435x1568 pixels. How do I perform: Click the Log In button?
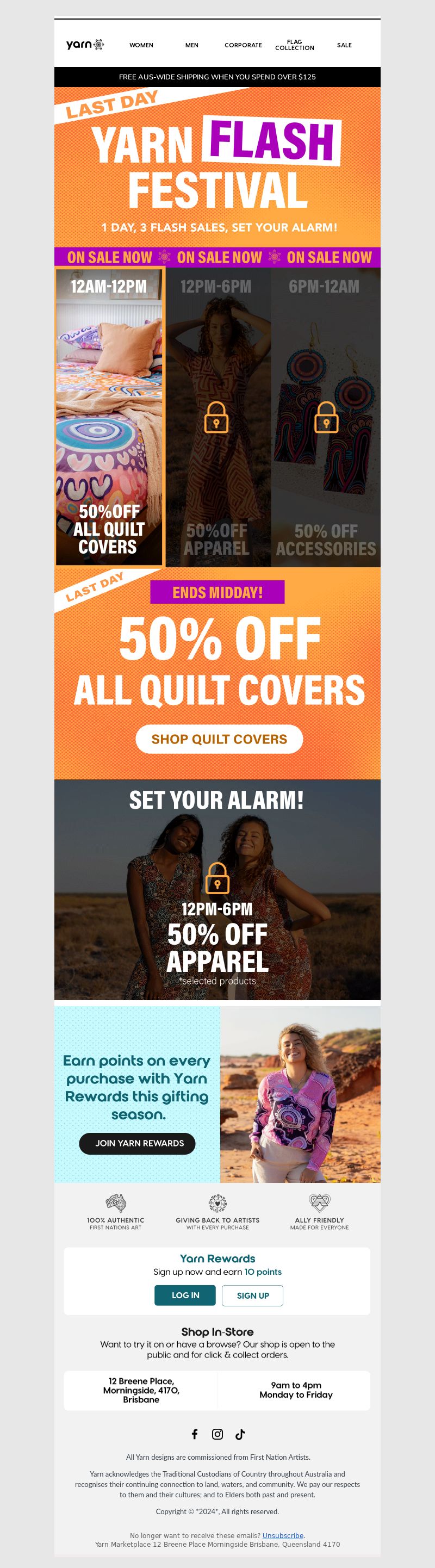(x=185, y=1296)
